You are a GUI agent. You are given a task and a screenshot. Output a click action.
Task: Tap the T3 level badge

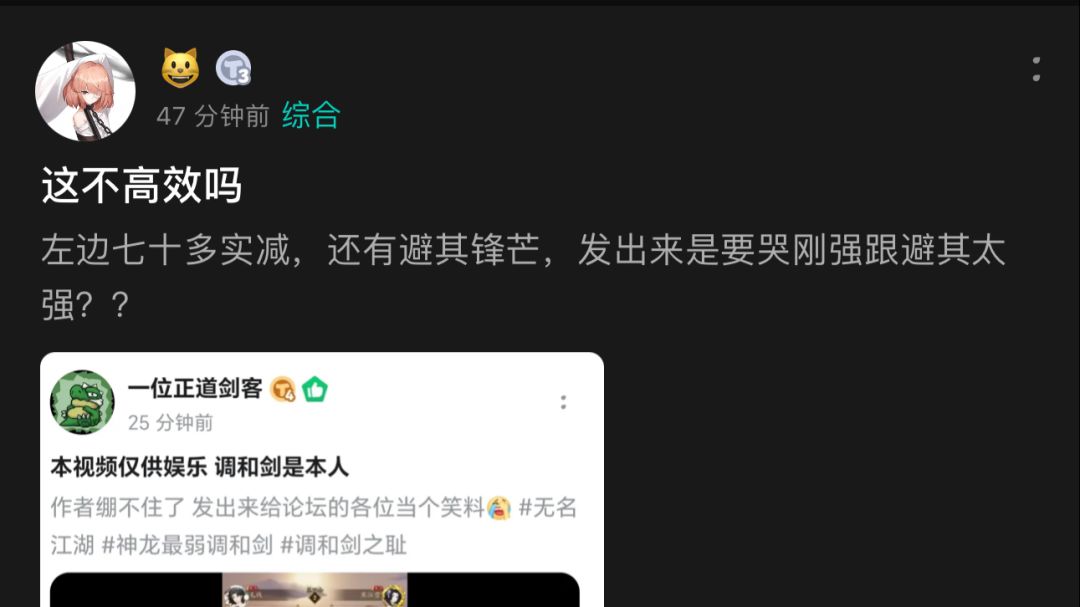coord(233,68)
